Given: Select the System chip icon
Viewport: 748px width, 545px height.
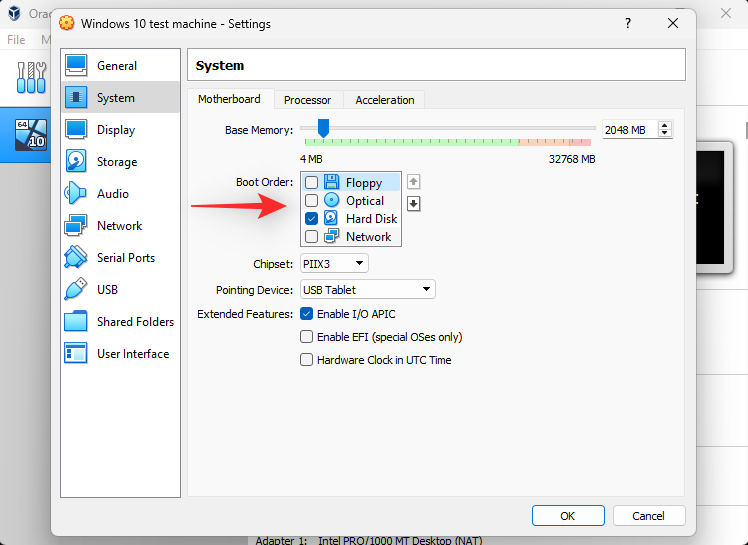Looking at the screenshot, I should point(76,97).
